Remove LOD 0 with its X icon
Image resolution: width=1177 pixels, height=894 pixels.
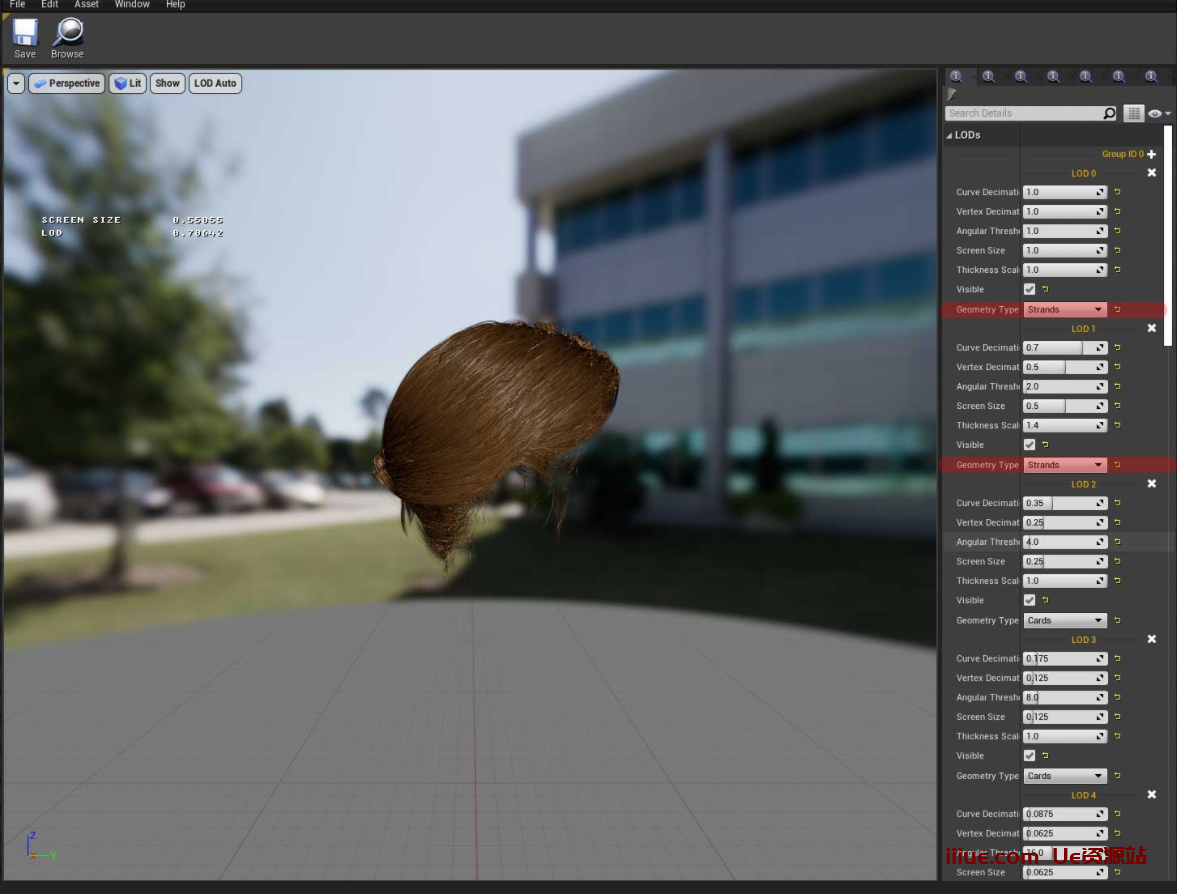1151,173
